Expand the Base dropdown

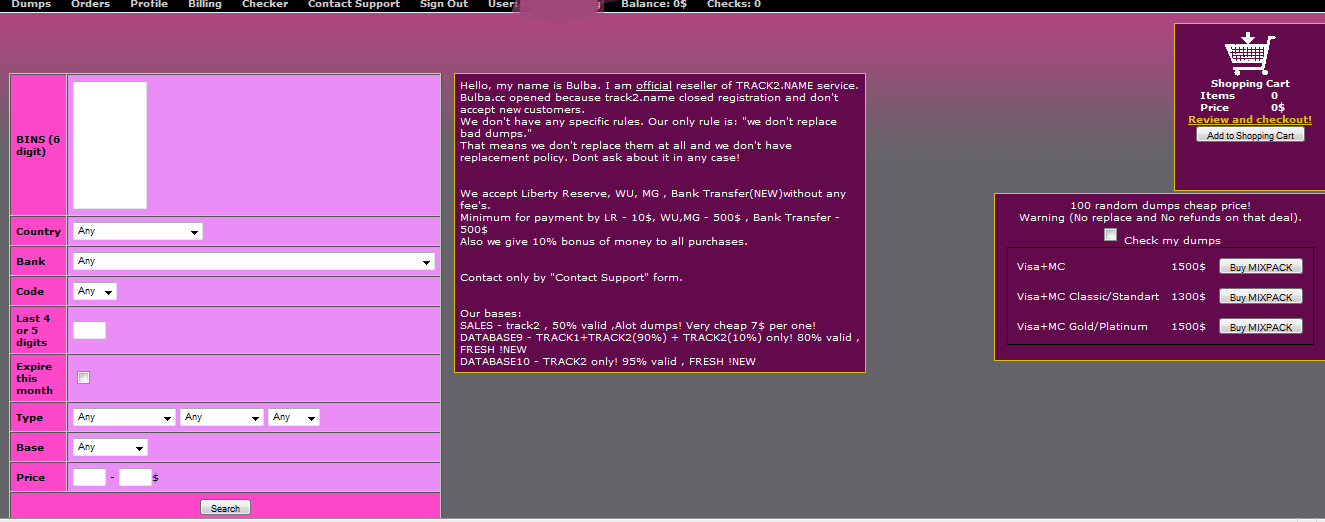110,447
